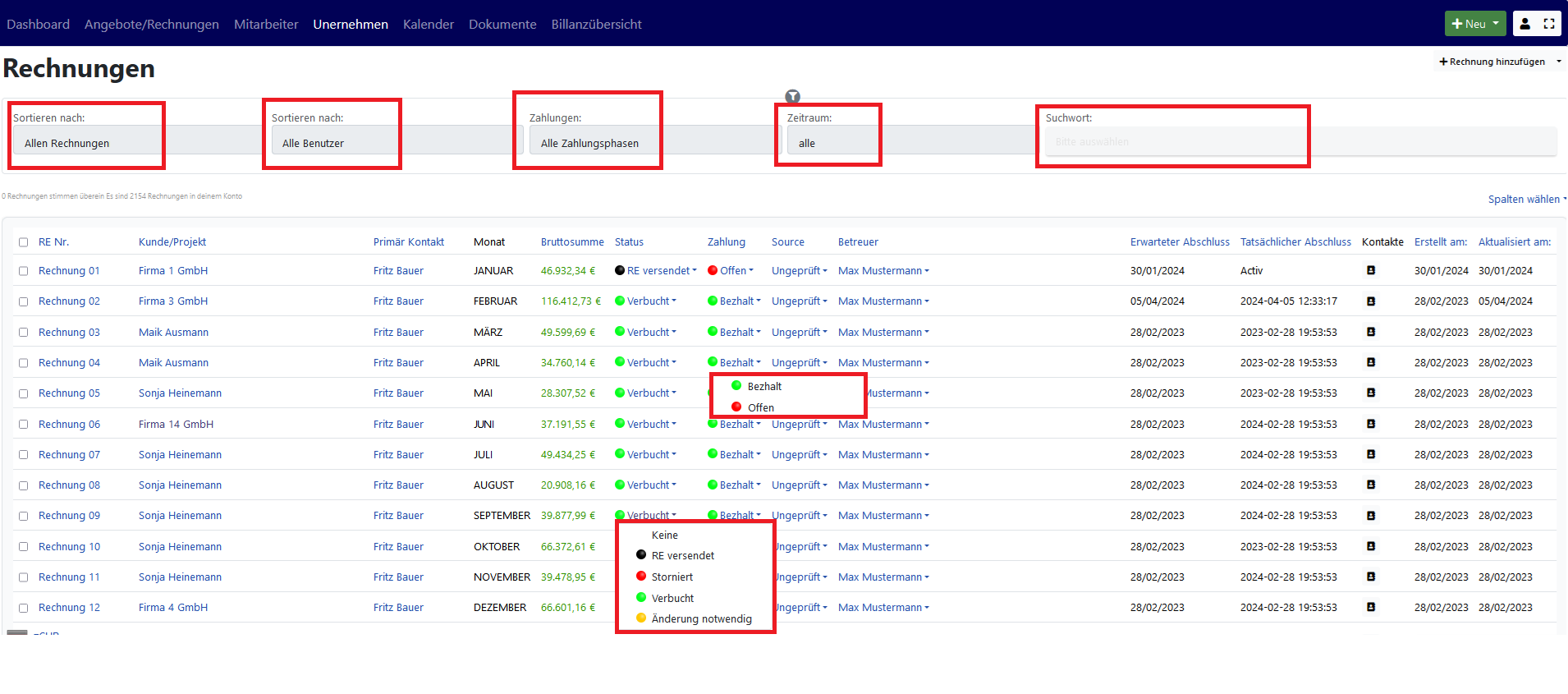Click the Rechnung hinzufügen button
The image size is (1568, 694).
(1492, 62)
